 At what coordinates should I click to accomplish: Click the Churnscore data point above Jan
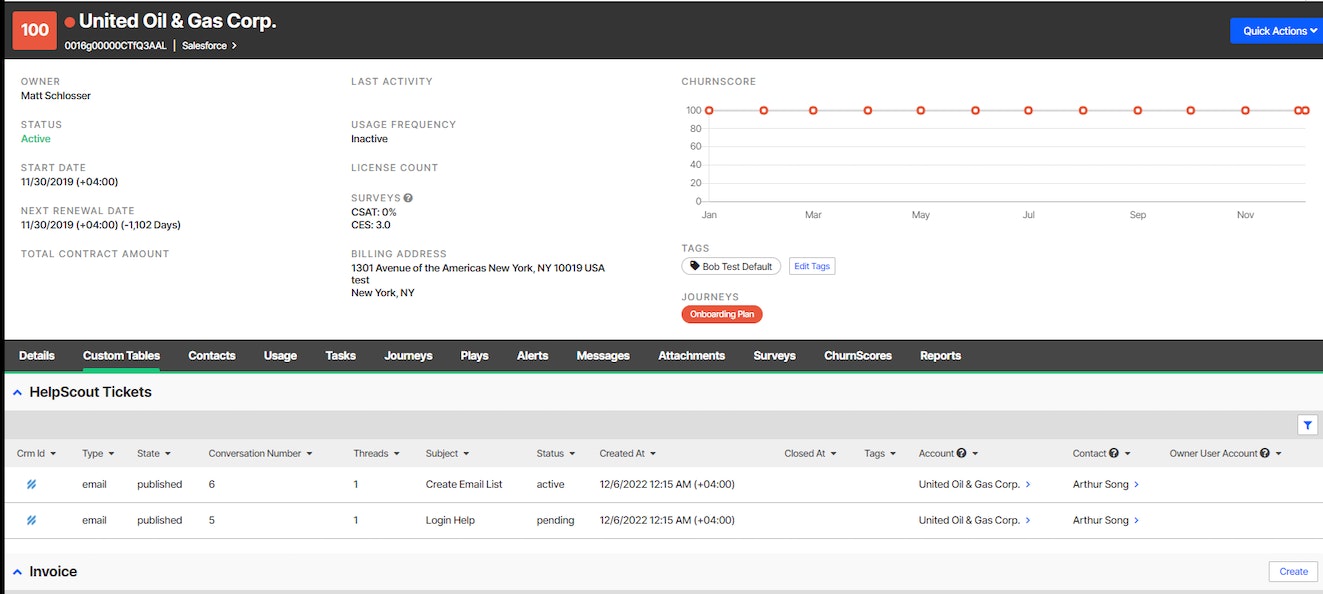point(709,110)
